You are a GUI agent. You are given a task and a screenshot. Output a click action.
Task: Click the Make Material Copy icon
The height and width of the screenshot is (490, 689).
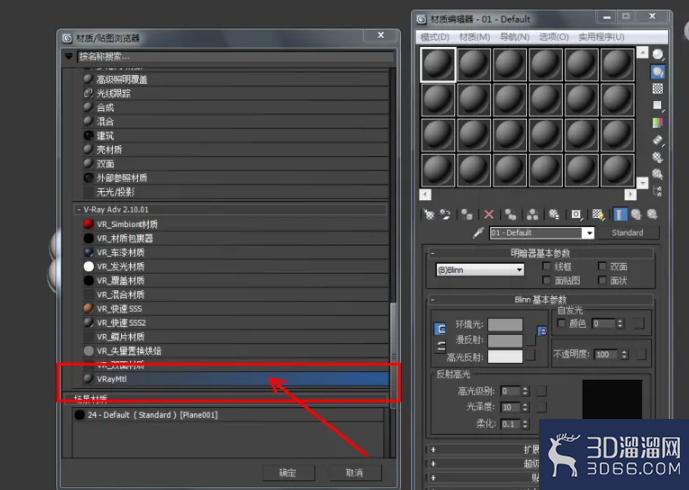[x=510, y=214]
